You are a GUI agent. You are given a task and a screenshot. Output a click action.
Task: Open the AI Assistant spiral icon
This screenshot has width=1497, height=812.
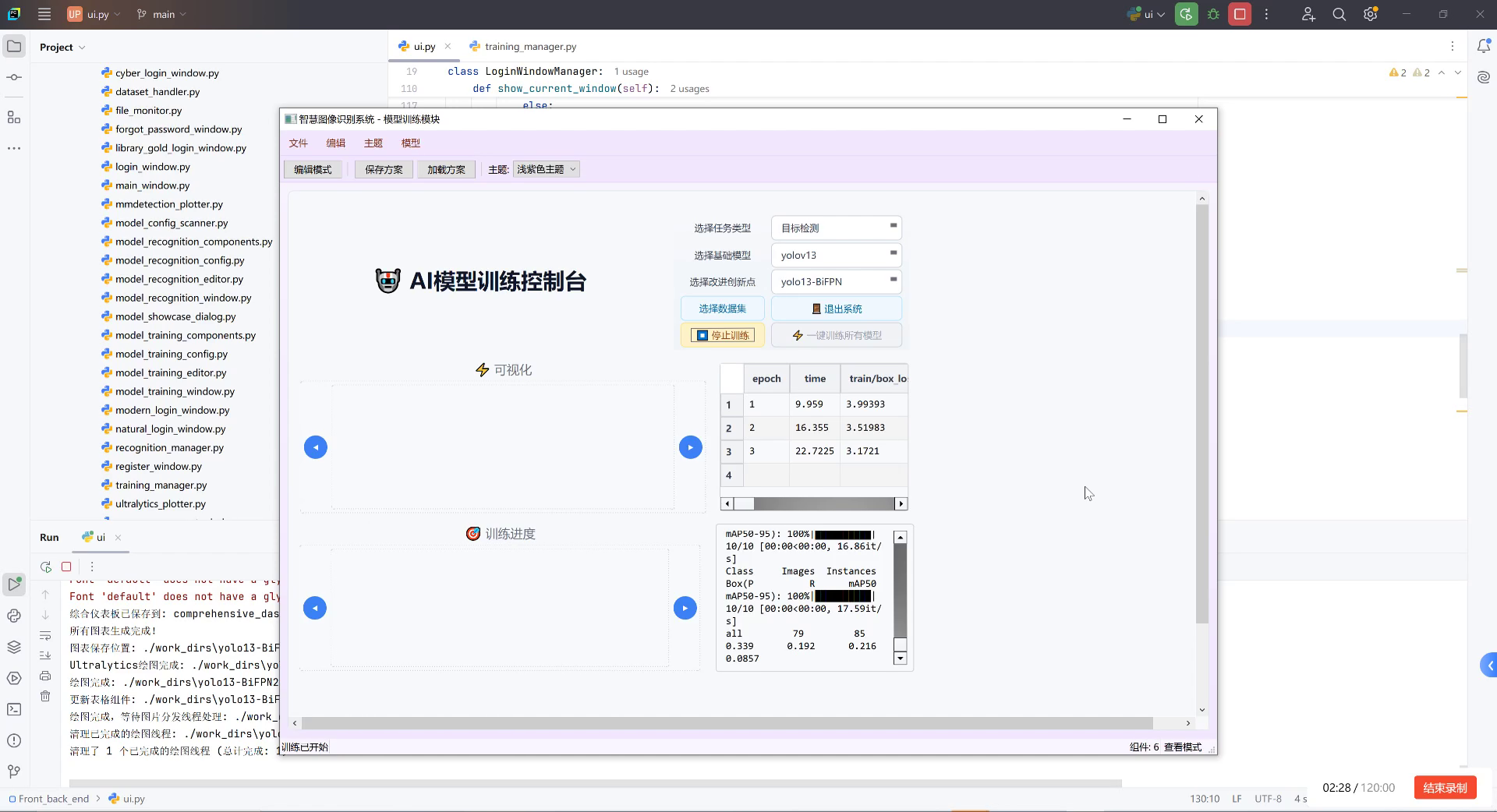[1484, 77]
